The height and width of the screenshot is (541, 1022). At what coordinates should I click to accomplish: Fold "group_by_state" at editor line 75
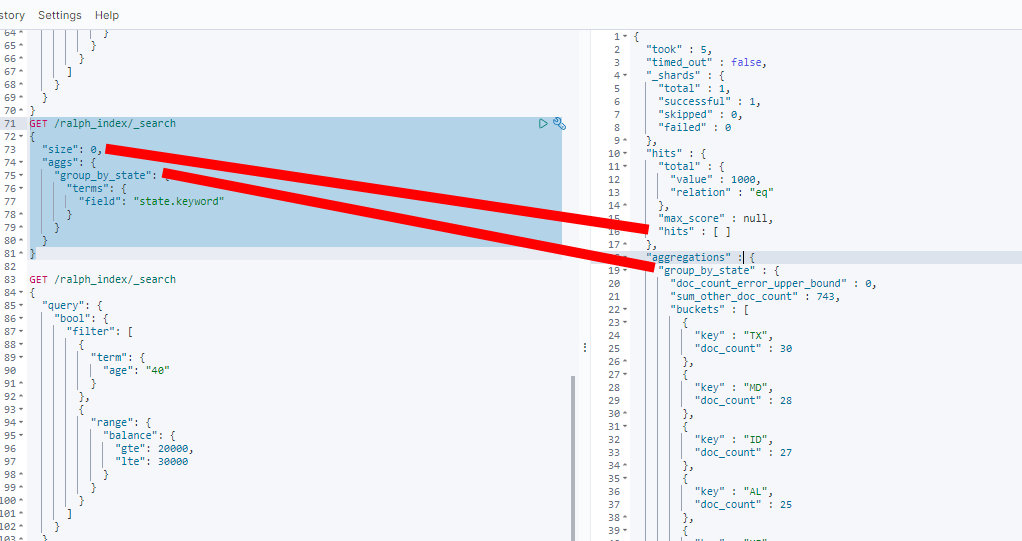click(22, 175)
